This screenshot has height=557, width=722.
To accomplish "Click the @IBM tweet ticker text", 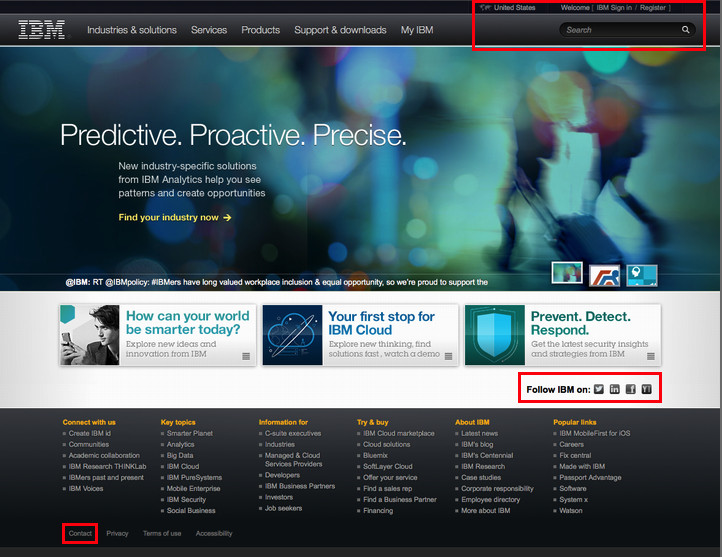I will [x=276, y=282].
